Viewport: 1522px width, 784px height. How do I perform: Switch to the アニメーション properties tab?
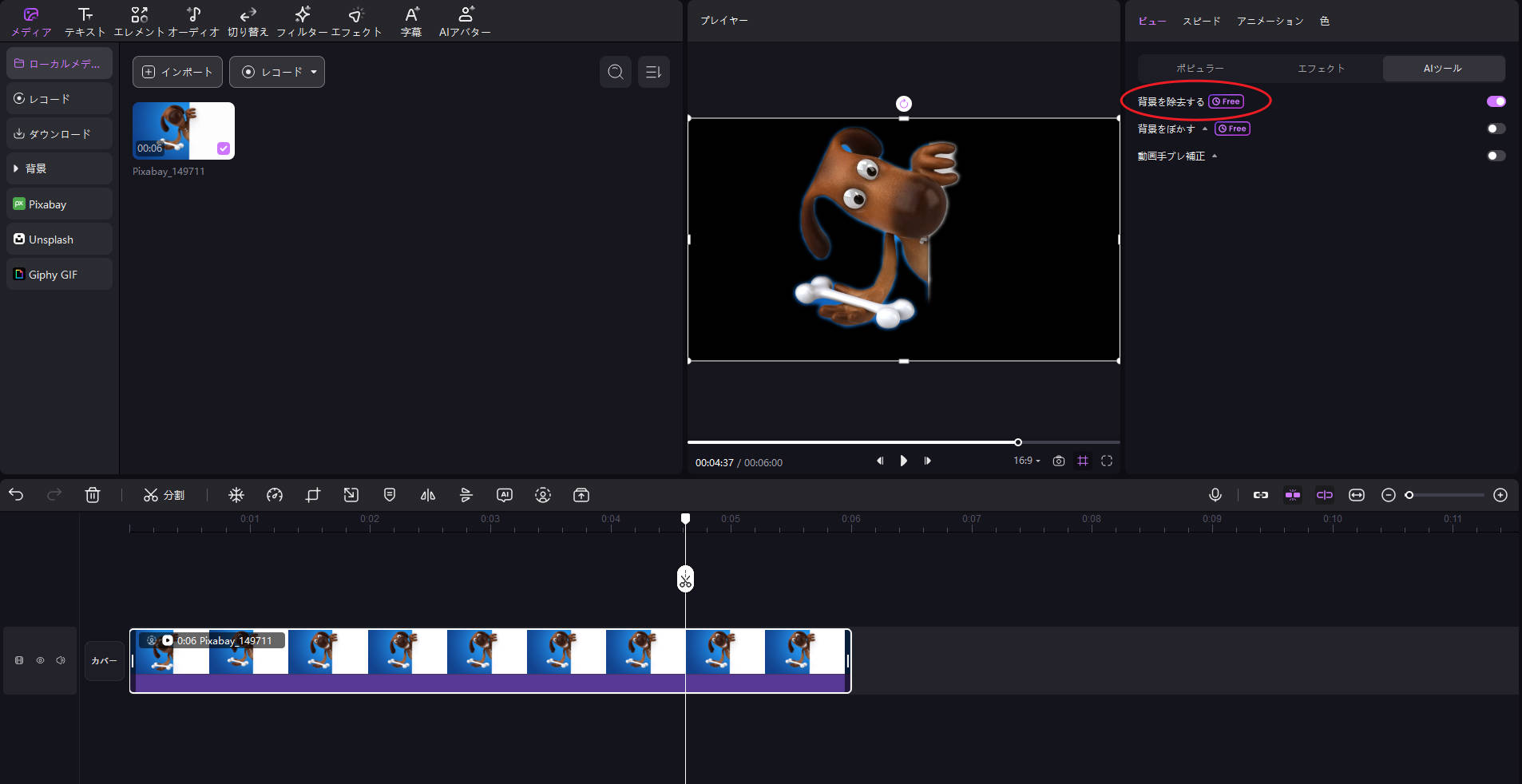pyautogui.click(x=1270, y=21)
